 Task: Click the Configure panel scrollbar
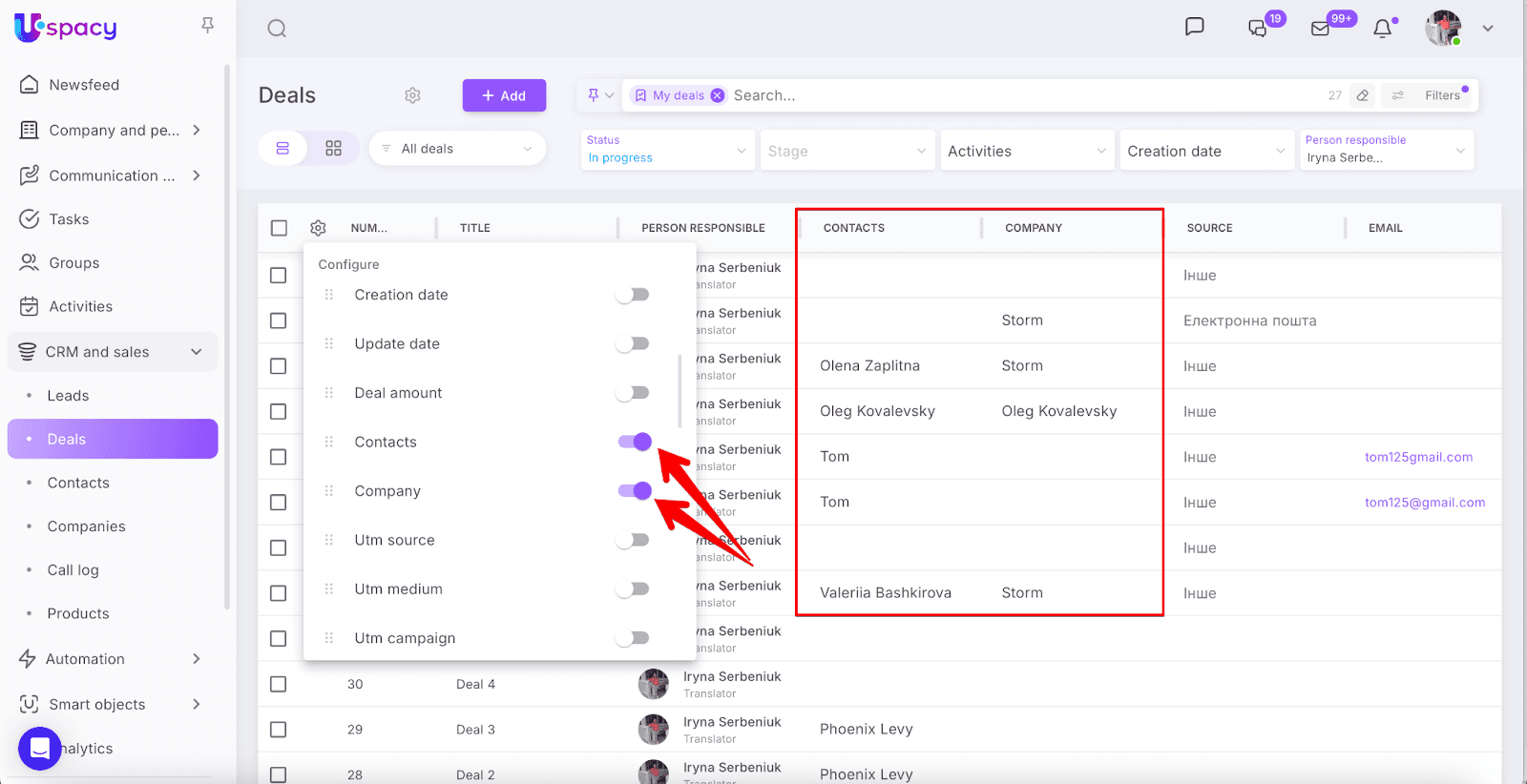[680, 391]
